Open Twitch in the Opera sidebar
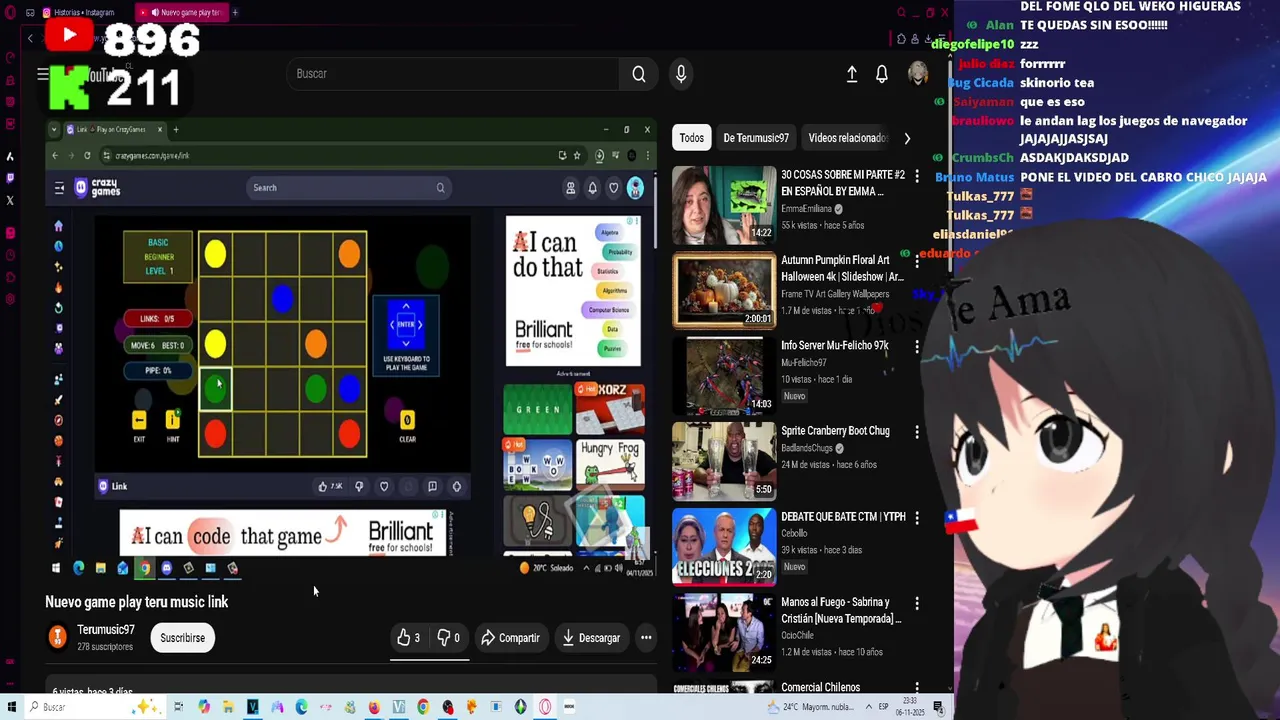 pos(10,178)
